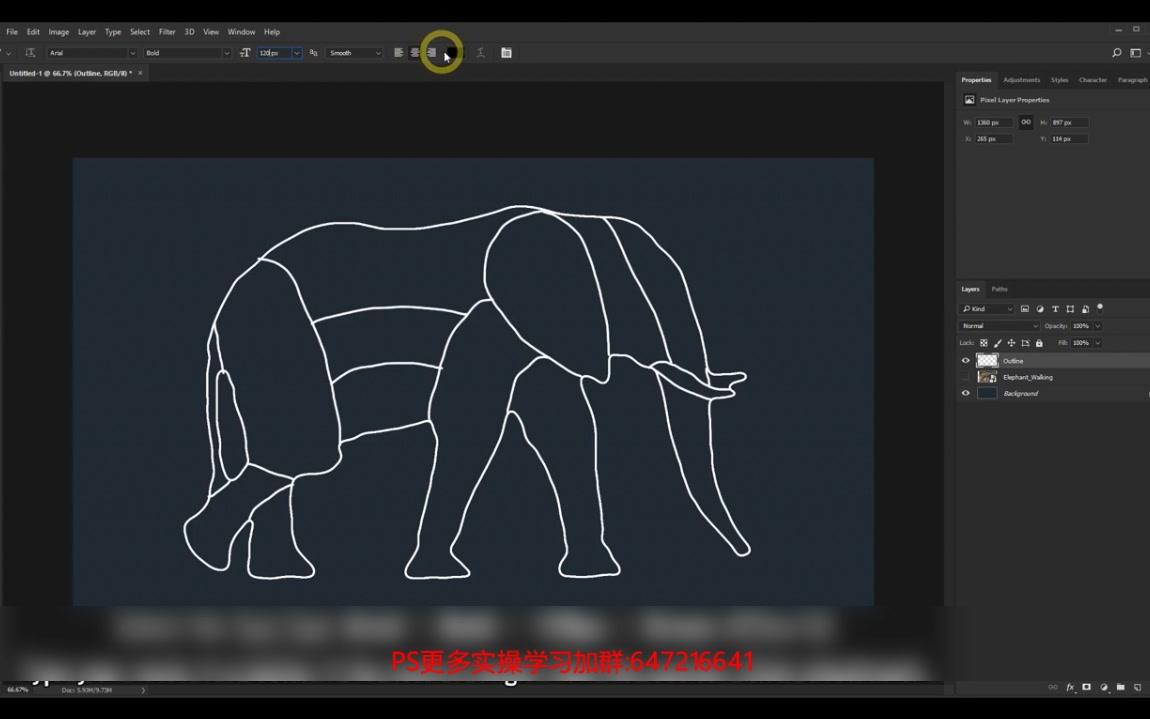Filter layers by Type using the T icon
The image size is (1150, 719).
1055,309
